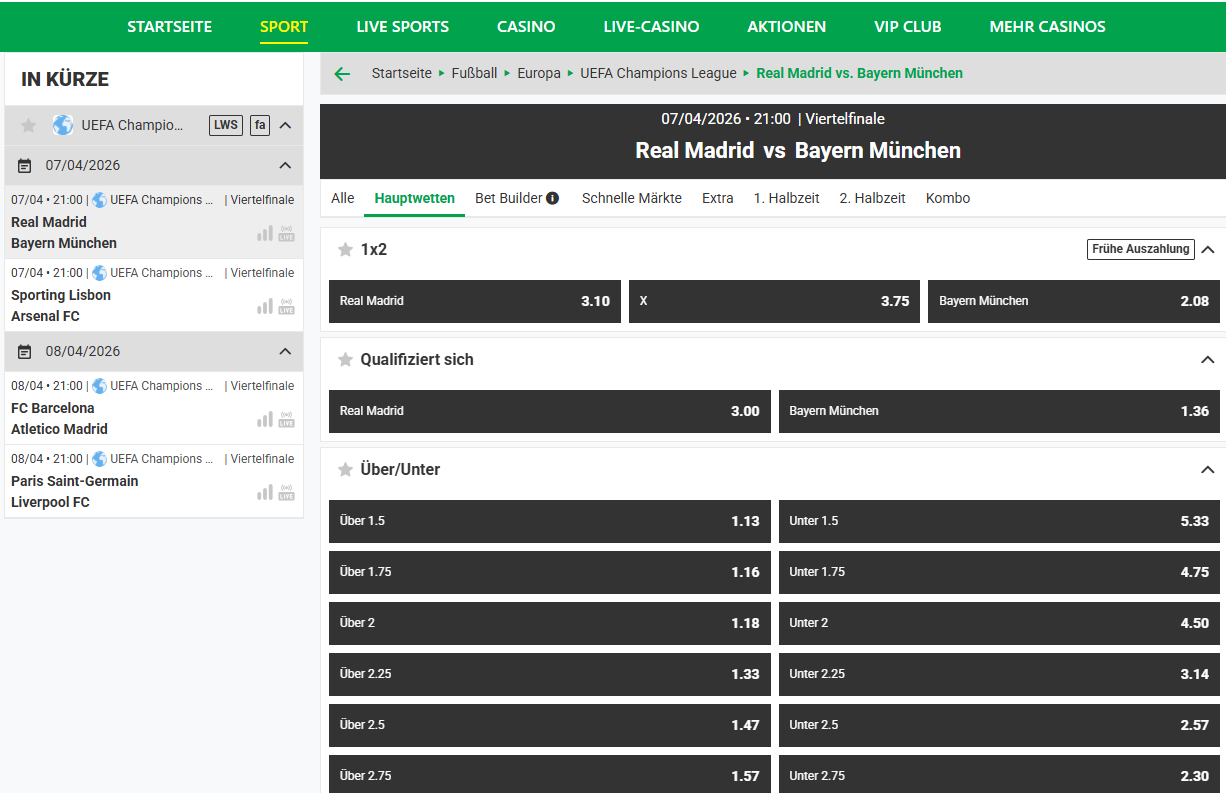The width and height of the screenshot is (1226, 793).
Task: Click the live stream icon for Paris Saint-Germain match
Action: (x=287, y=492)
